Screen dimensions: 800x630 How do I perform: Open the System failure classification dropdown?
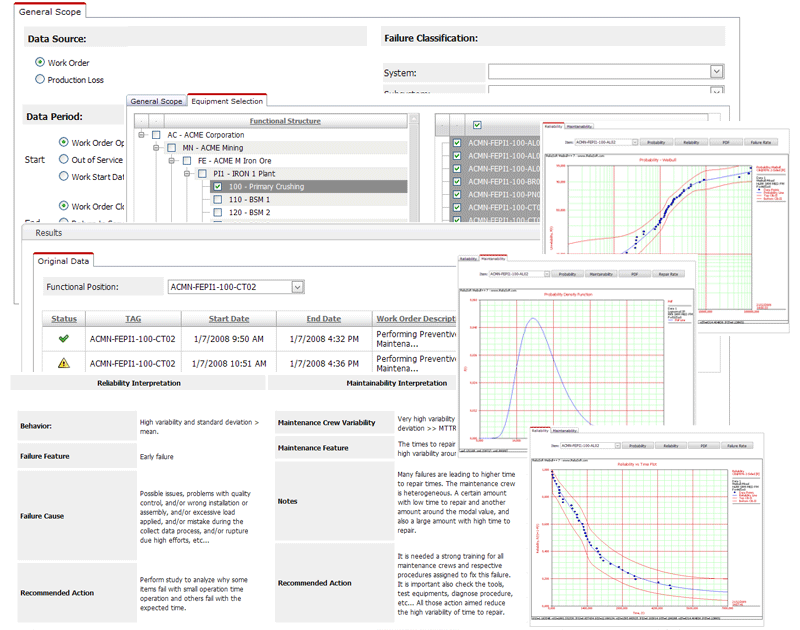click(x=716, y=72)
